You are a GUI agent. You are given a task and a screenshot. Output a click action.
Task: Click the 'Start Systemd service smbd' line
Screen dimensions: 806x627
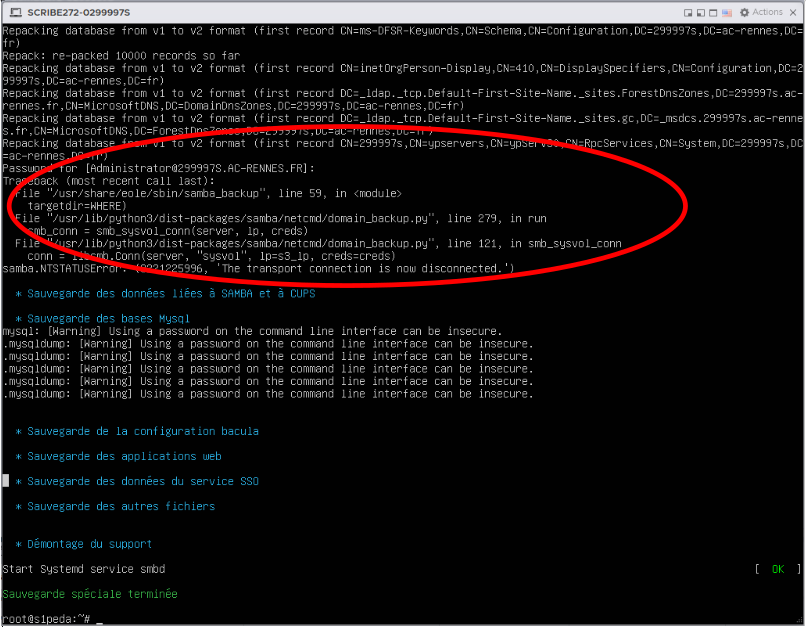(83, 569)
